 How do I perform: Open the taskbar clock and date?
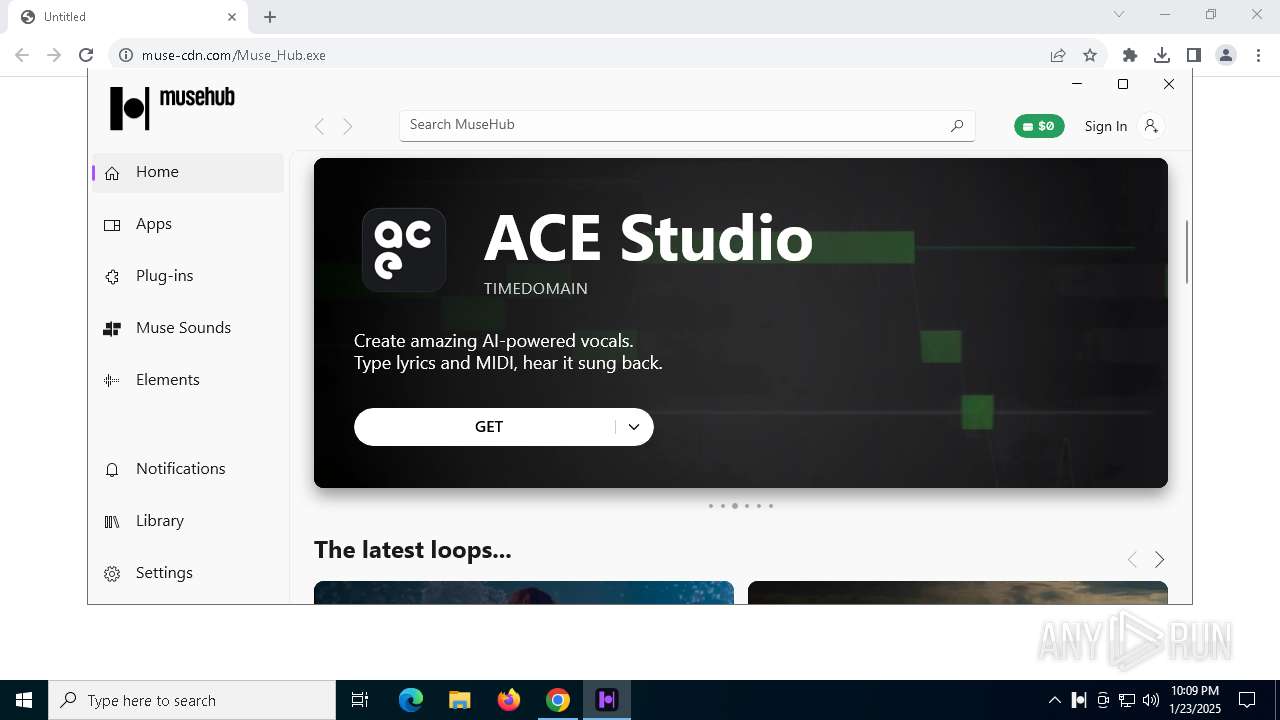click(x=1196, y=700)
